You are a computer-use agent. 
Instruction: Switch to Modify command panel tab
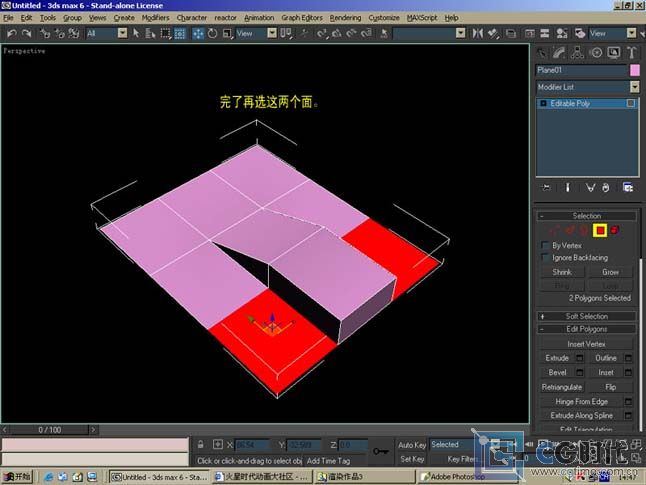[559, 53]
